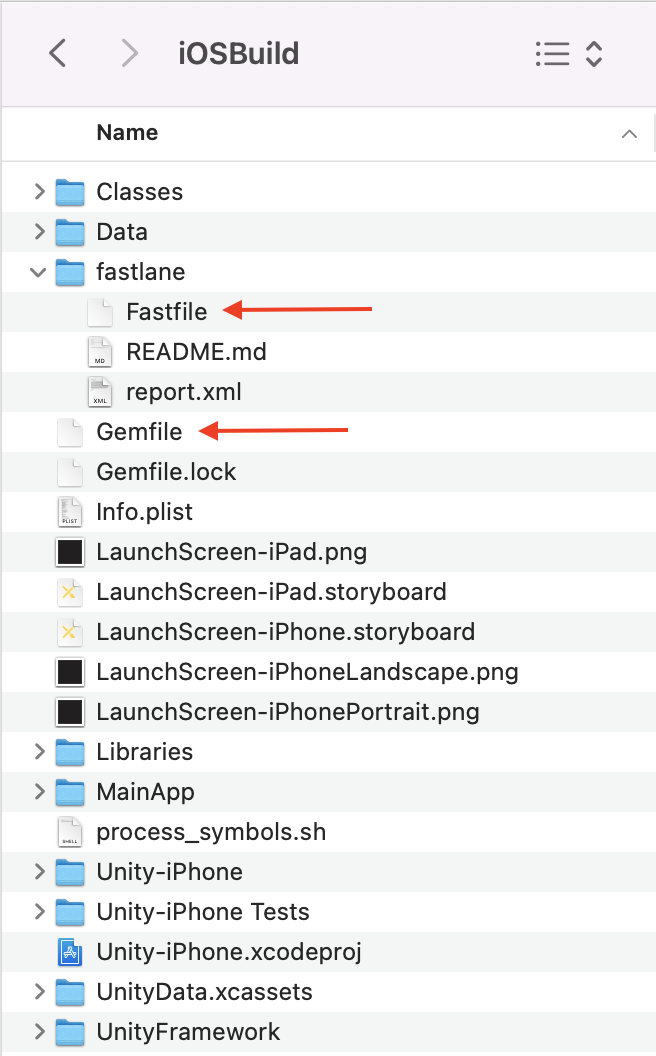Screen dimensions: 656x1056
Task: Collapse the fastlane folder
Action: point(39,271)
